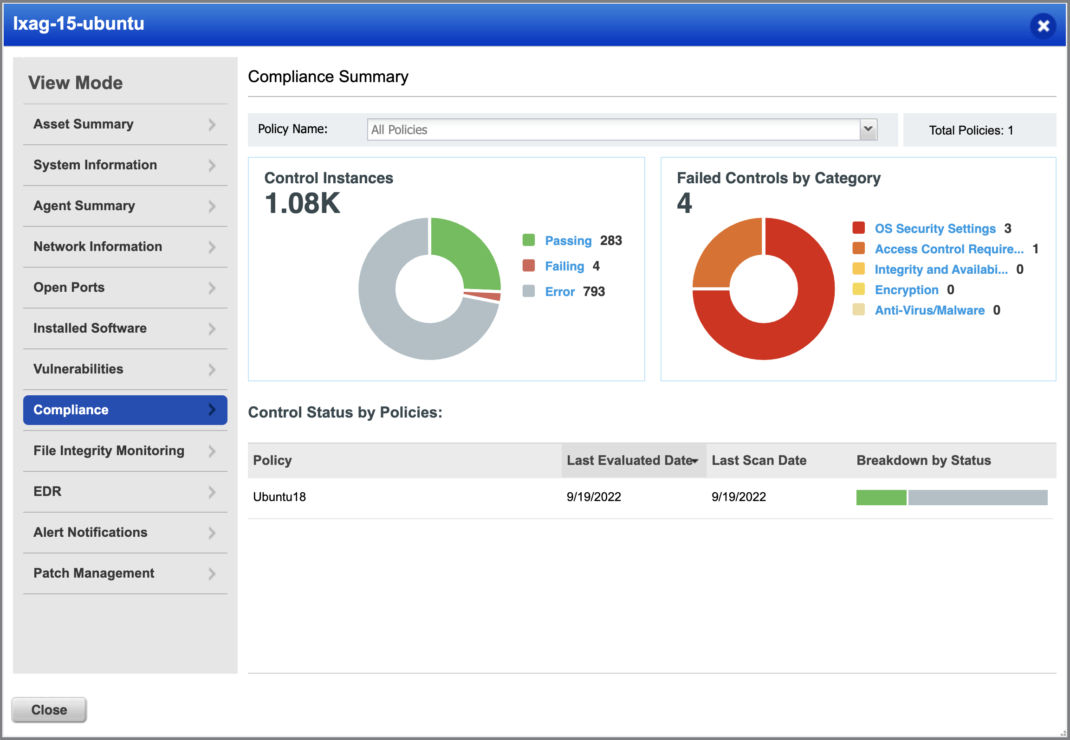Open the OS Security Settings failed controls
This screenshot has height=740, width=1070.
934,228
